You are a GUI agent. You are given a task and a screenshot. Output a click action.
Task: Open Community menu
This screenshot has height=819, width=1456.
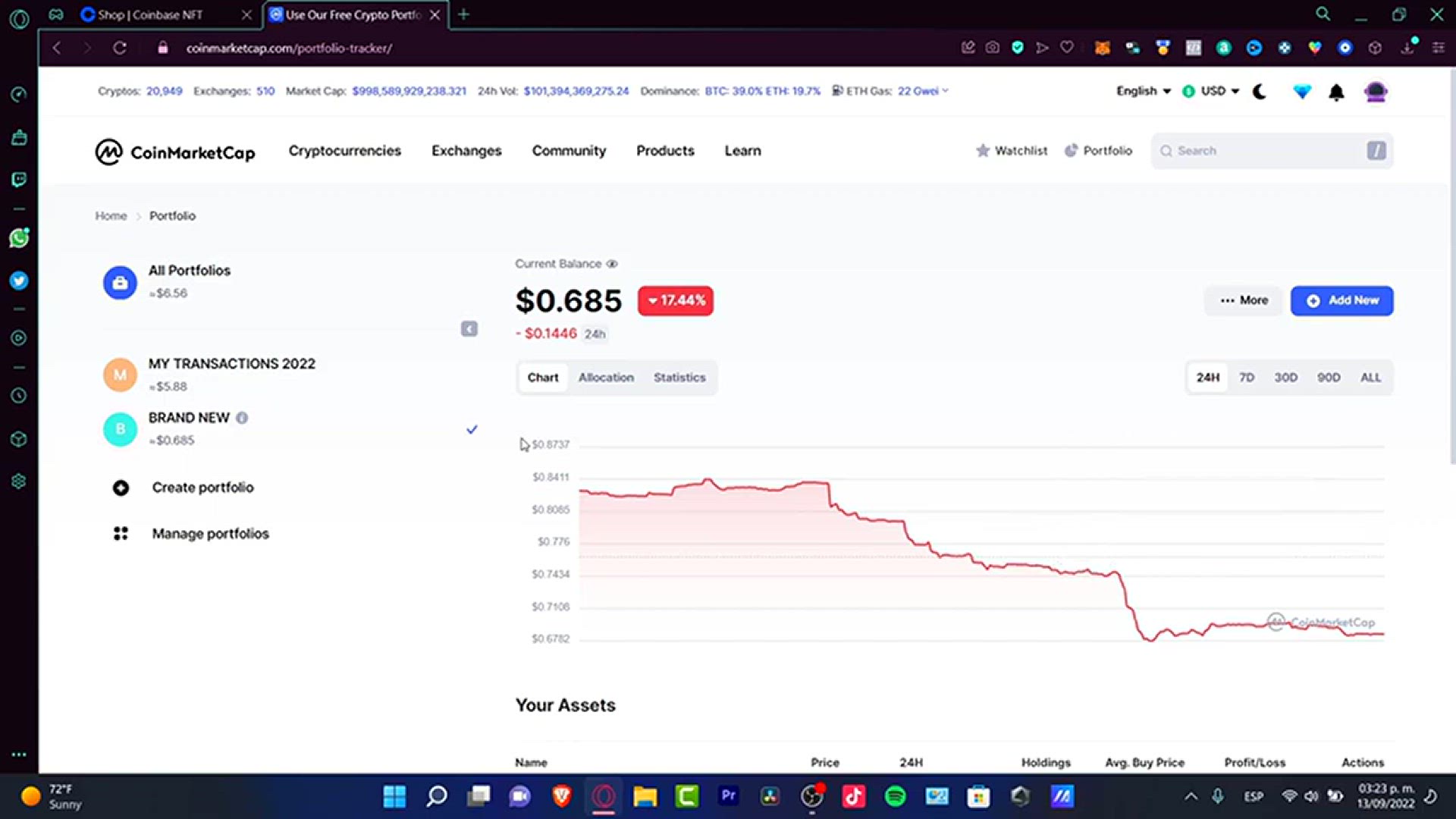click(x=569, y=151)
